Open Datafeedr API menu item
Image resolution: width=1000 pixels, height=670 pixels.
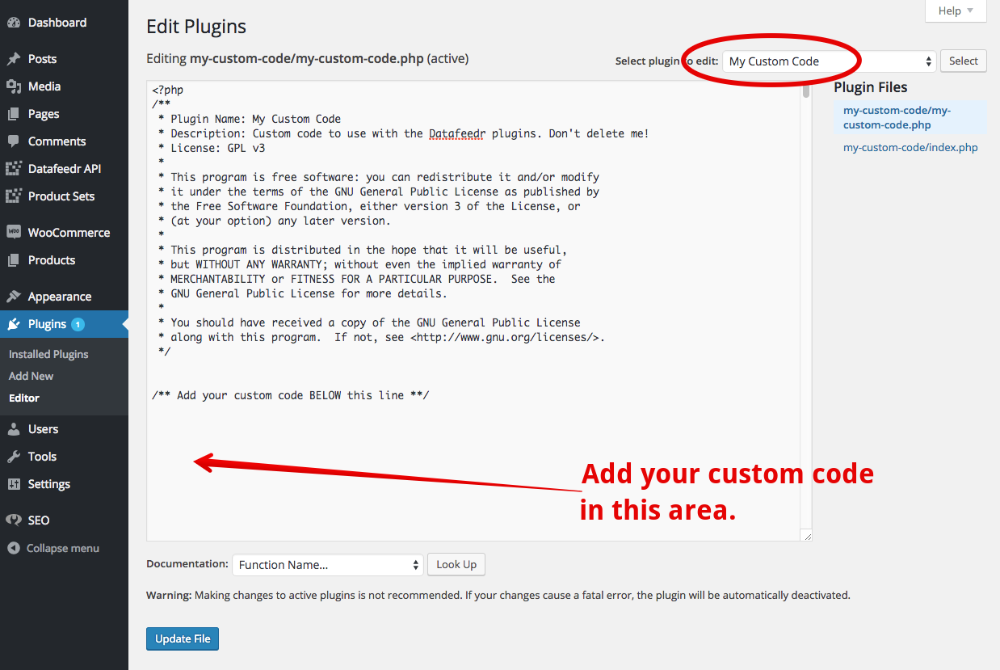pyautogui.click(x=64, y=168)
